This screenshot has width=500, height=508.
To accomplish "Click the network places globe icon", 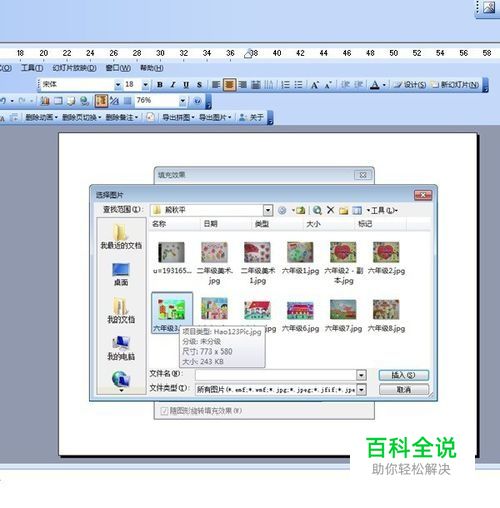I will click(121, 380).
